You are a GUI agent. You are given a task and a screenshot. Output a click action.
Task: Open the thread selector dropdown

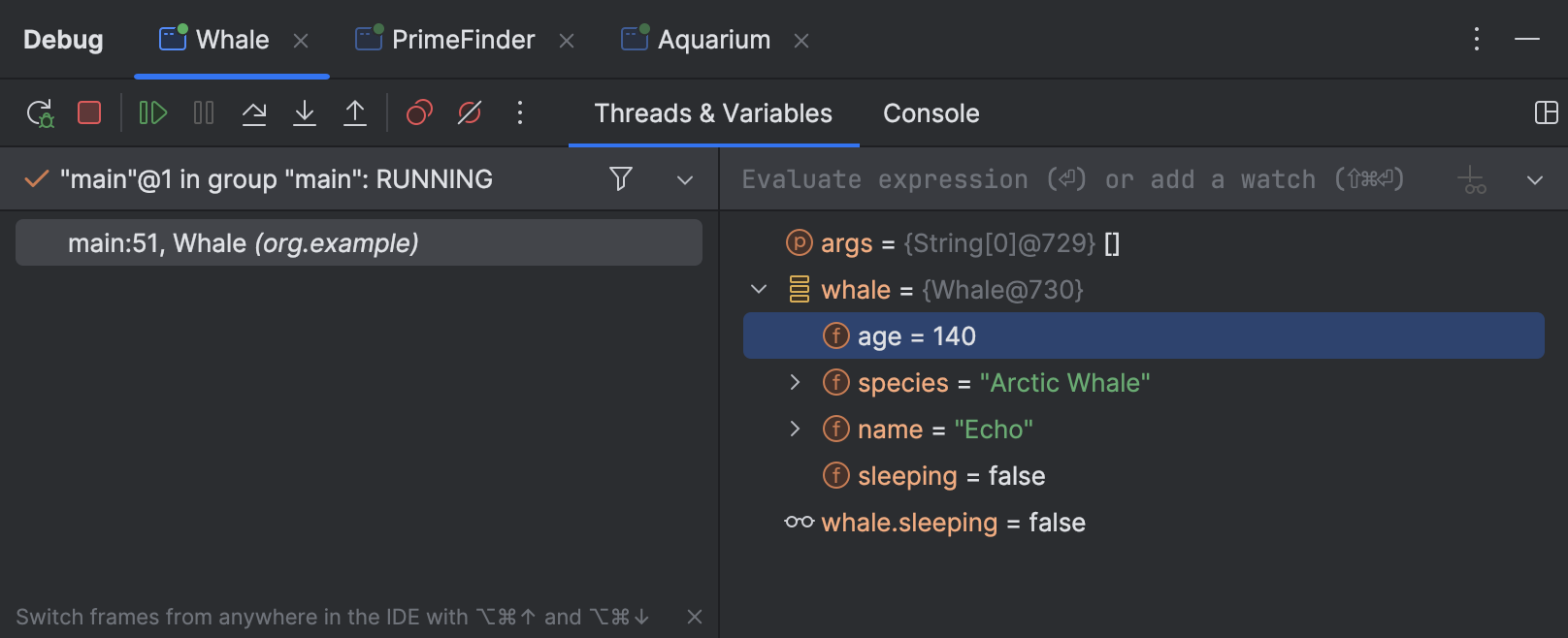[x=685, y=179]
